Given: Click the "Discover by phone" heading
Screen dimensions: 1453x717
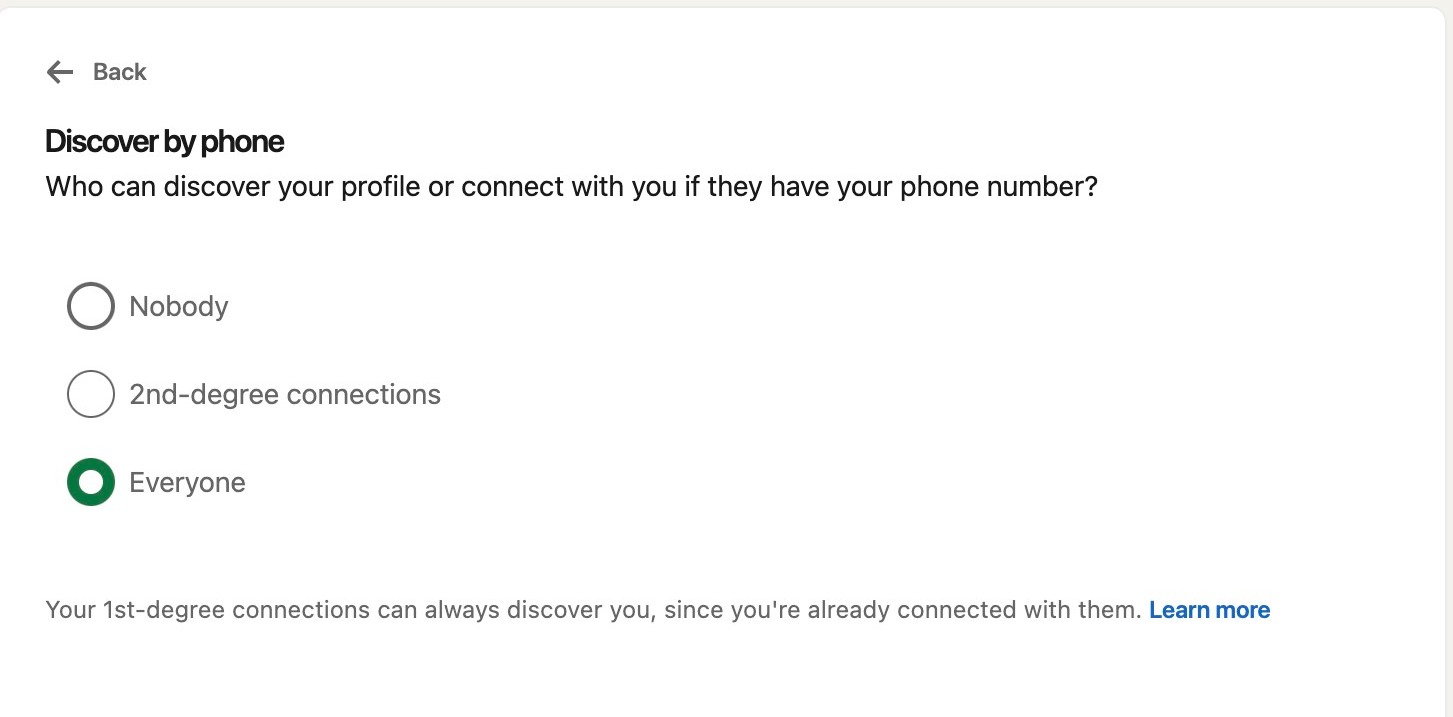Looking at the screenshot, I should pos(165,142).
